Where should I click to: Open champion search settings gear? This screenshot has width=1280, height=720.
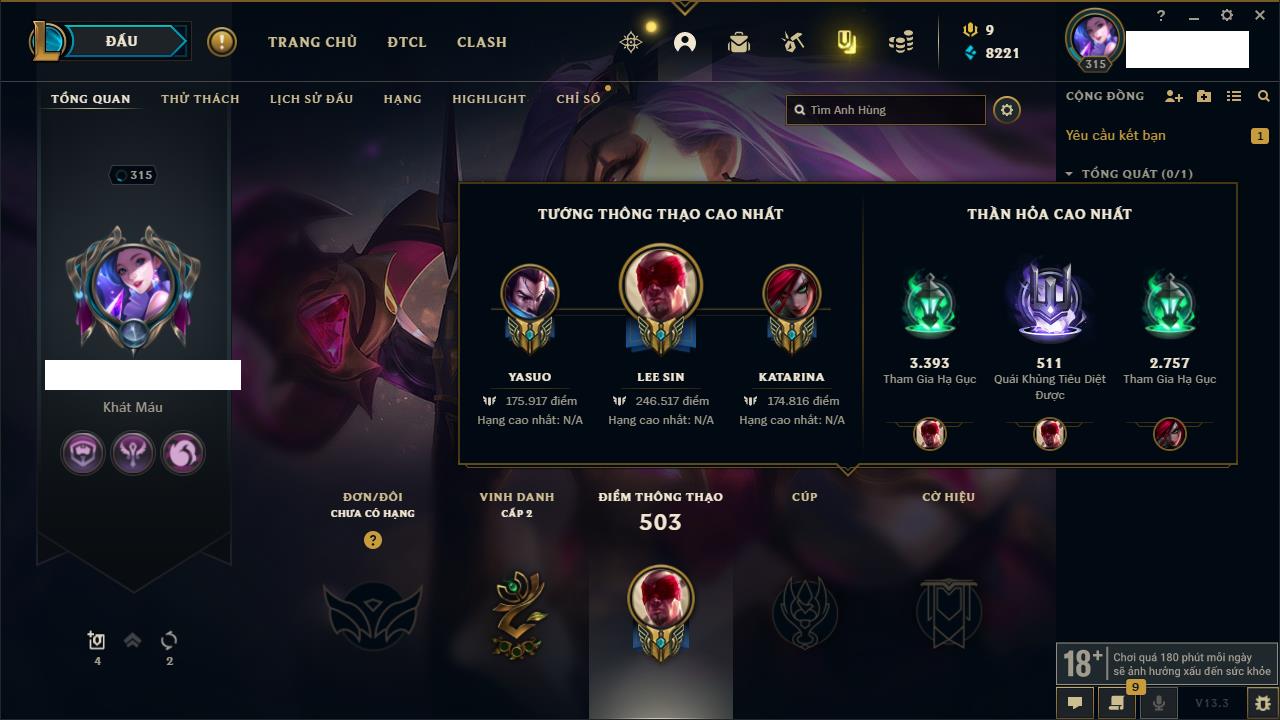pos(1007,110)
